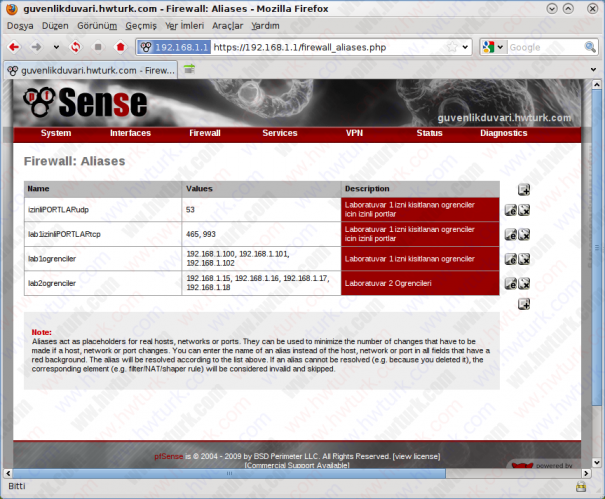The width and height of the screenshot is (605, 499).
Task: Open the back/forward history dropdown arrow
Action: 56,47
